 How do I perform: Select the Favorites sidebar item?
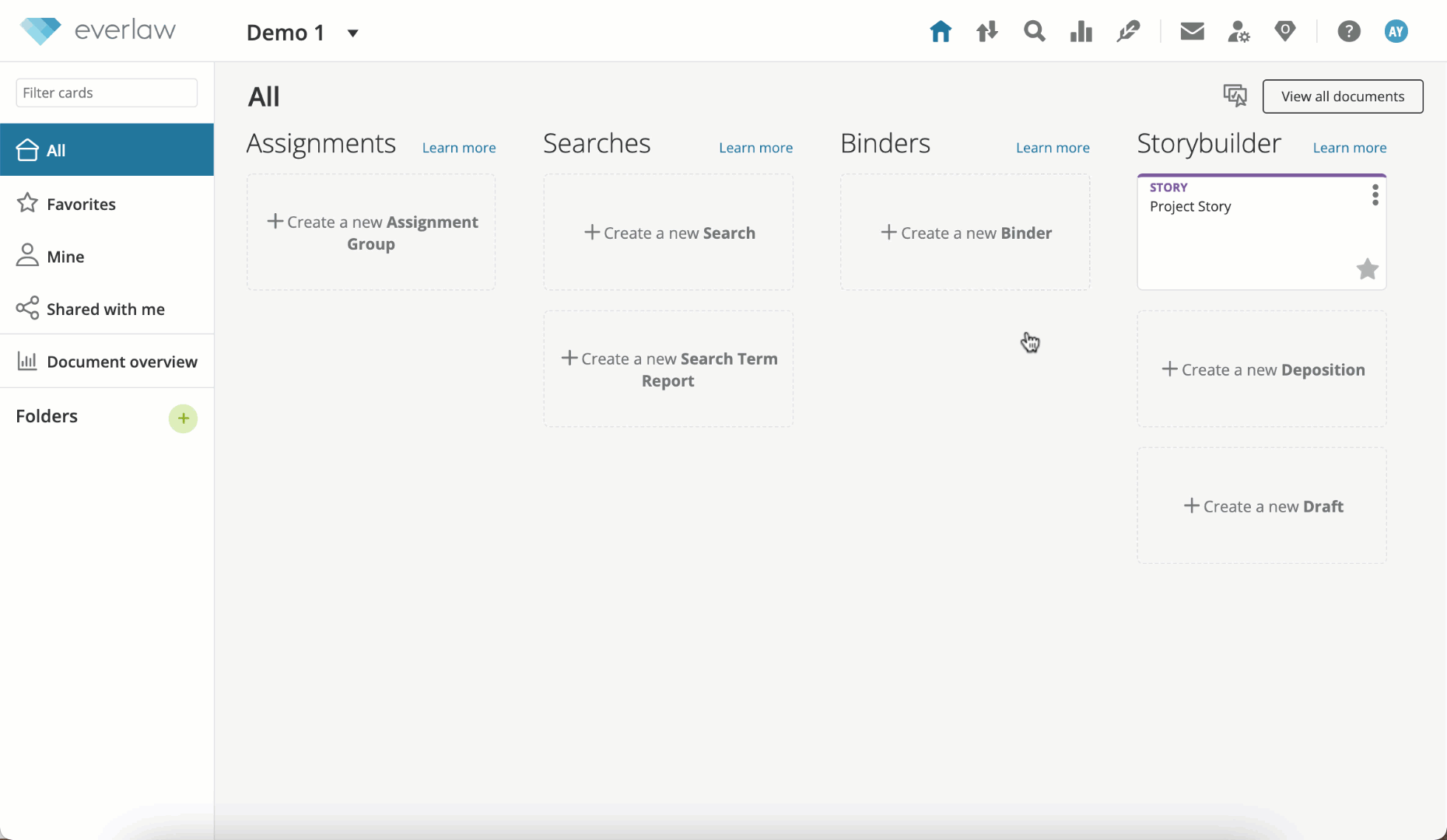tap(107, 204)
